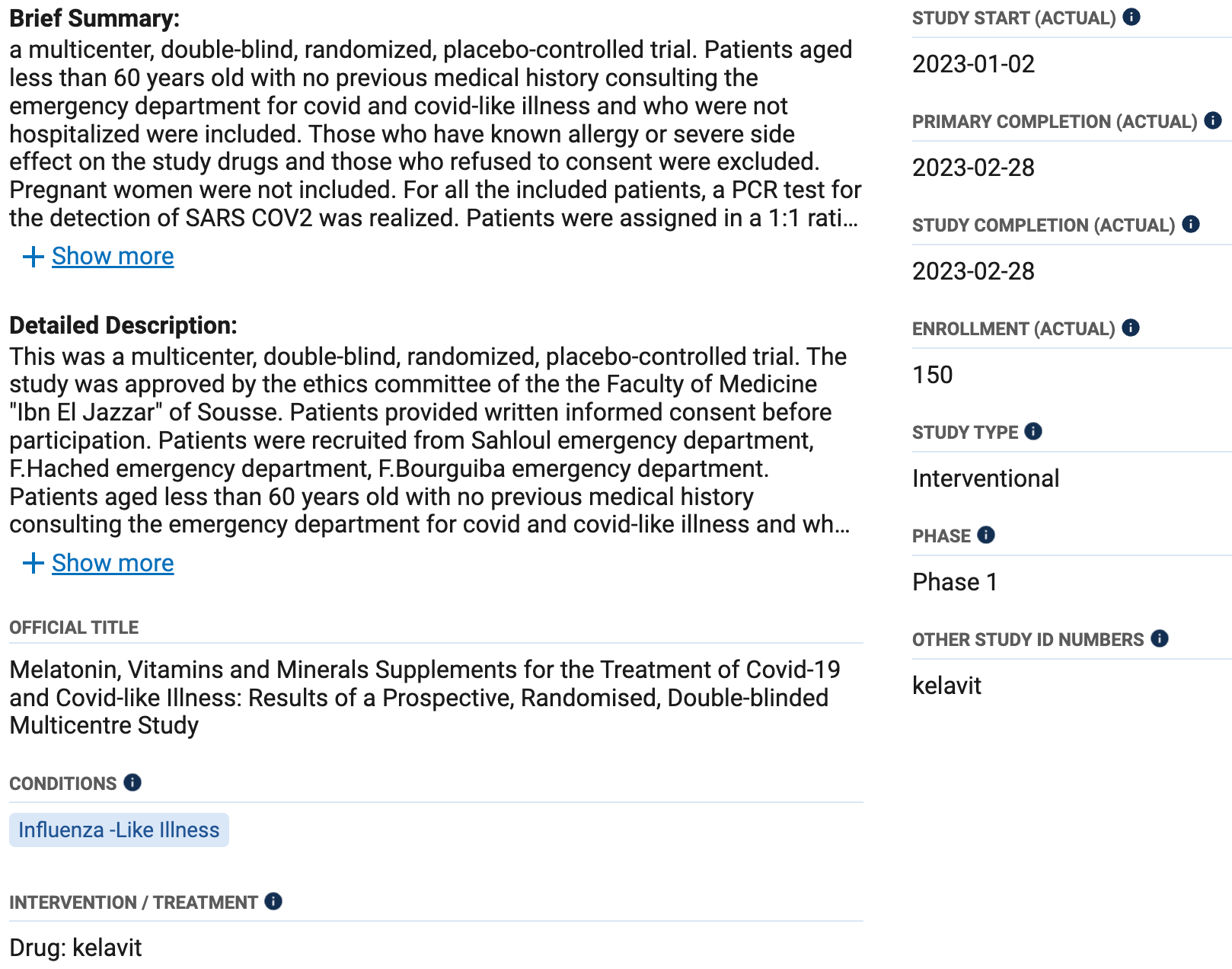Viewport: 1232px width, 969px height.
Task: Open info icon beside Study Start (Actual)
Action: [x=1131, y=17]
